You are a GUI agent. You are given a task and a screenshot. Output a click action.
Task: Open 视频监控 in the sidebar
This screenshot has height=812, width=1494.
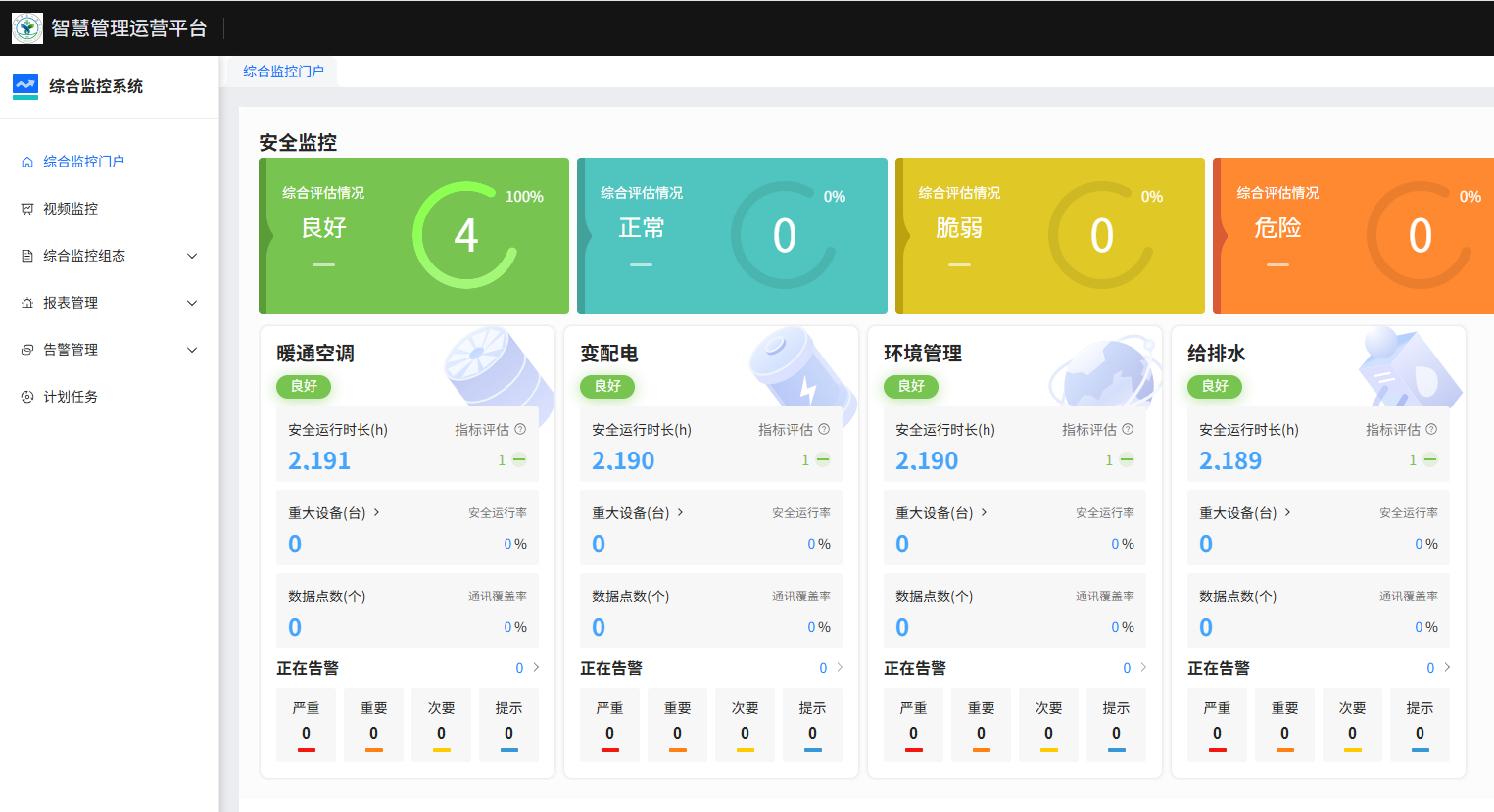71,209
